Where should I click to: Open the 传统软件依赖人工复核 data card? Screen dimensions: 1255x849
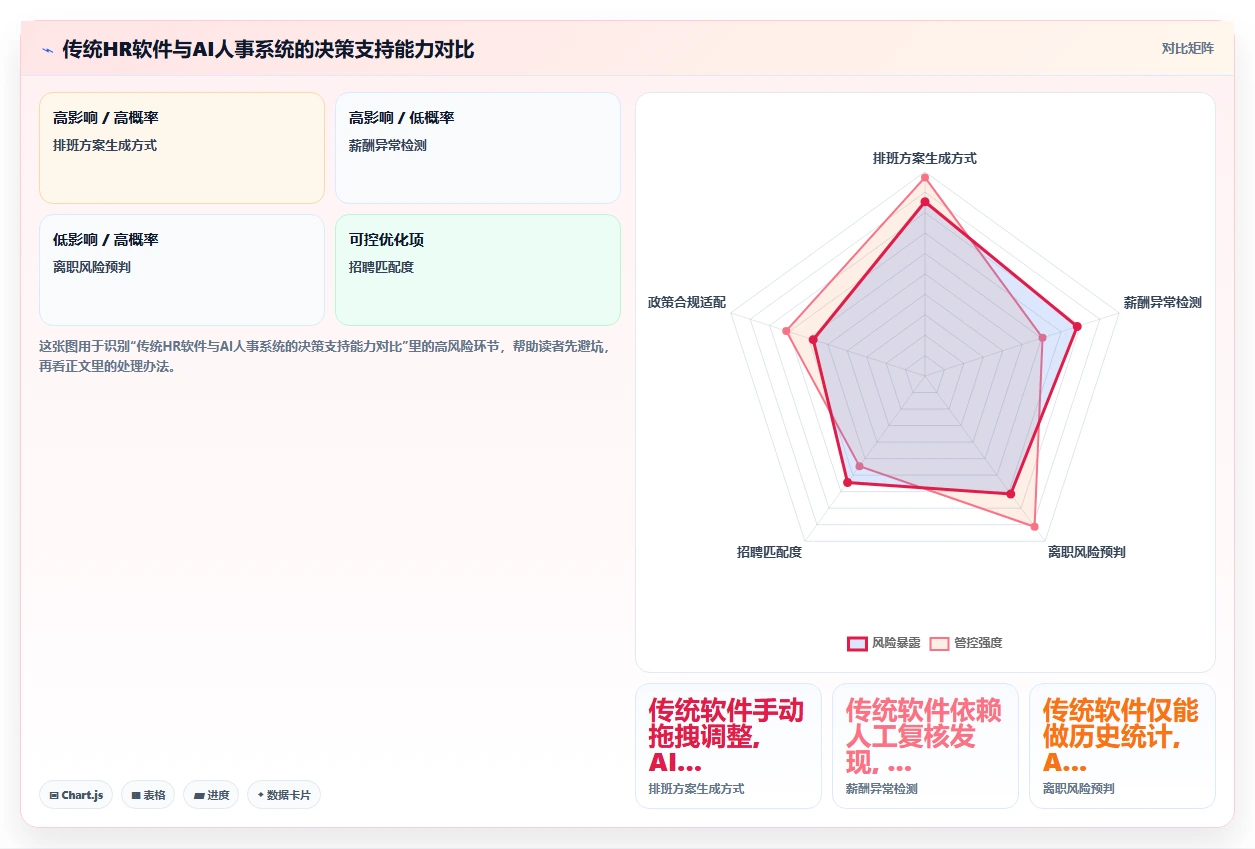point(925,746)
